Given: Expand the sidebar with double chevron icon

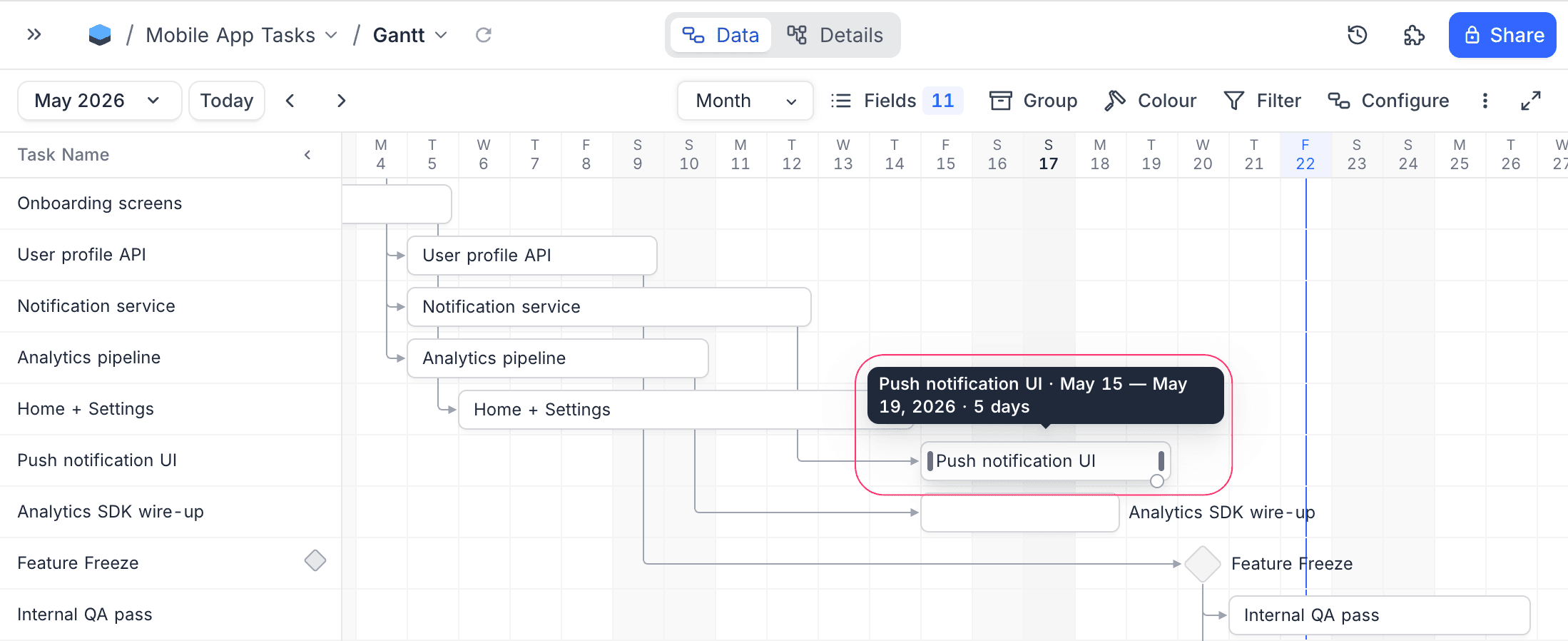Looking at the screenshot, I should click(x=34, y=34).
